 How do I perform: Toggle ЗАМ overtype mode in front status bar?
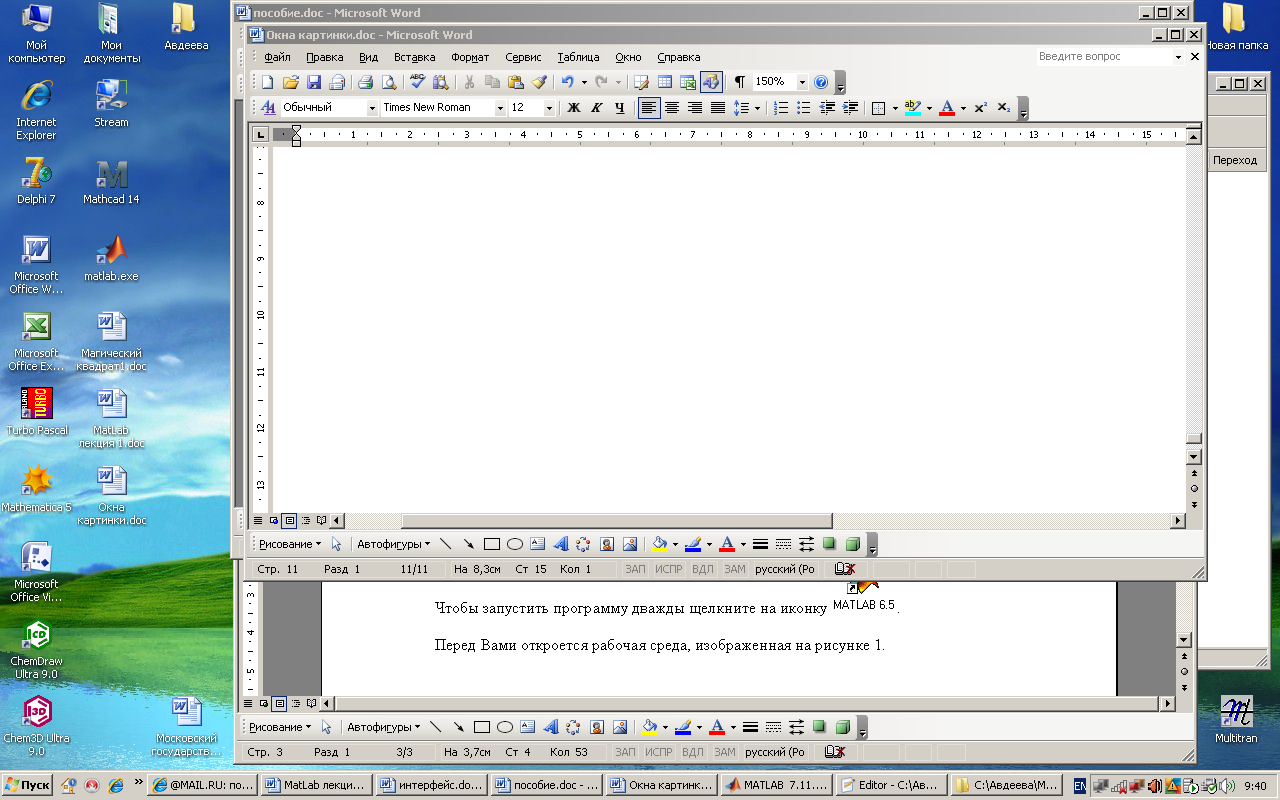[x=735, y=569]
